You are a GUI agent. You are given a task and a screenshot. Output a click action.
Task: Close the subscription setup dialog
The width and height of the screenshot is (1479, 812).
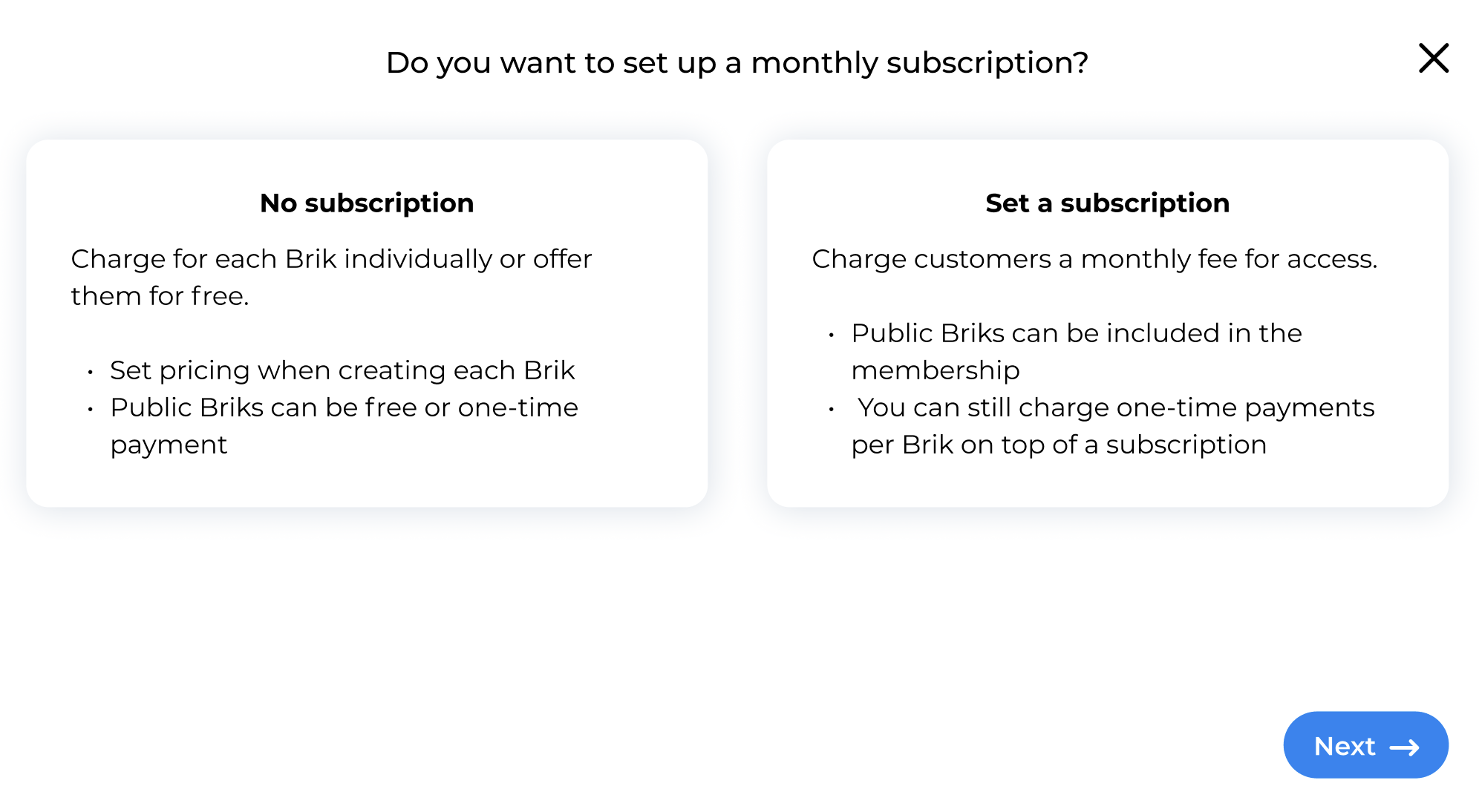(x=1433, y=59)
